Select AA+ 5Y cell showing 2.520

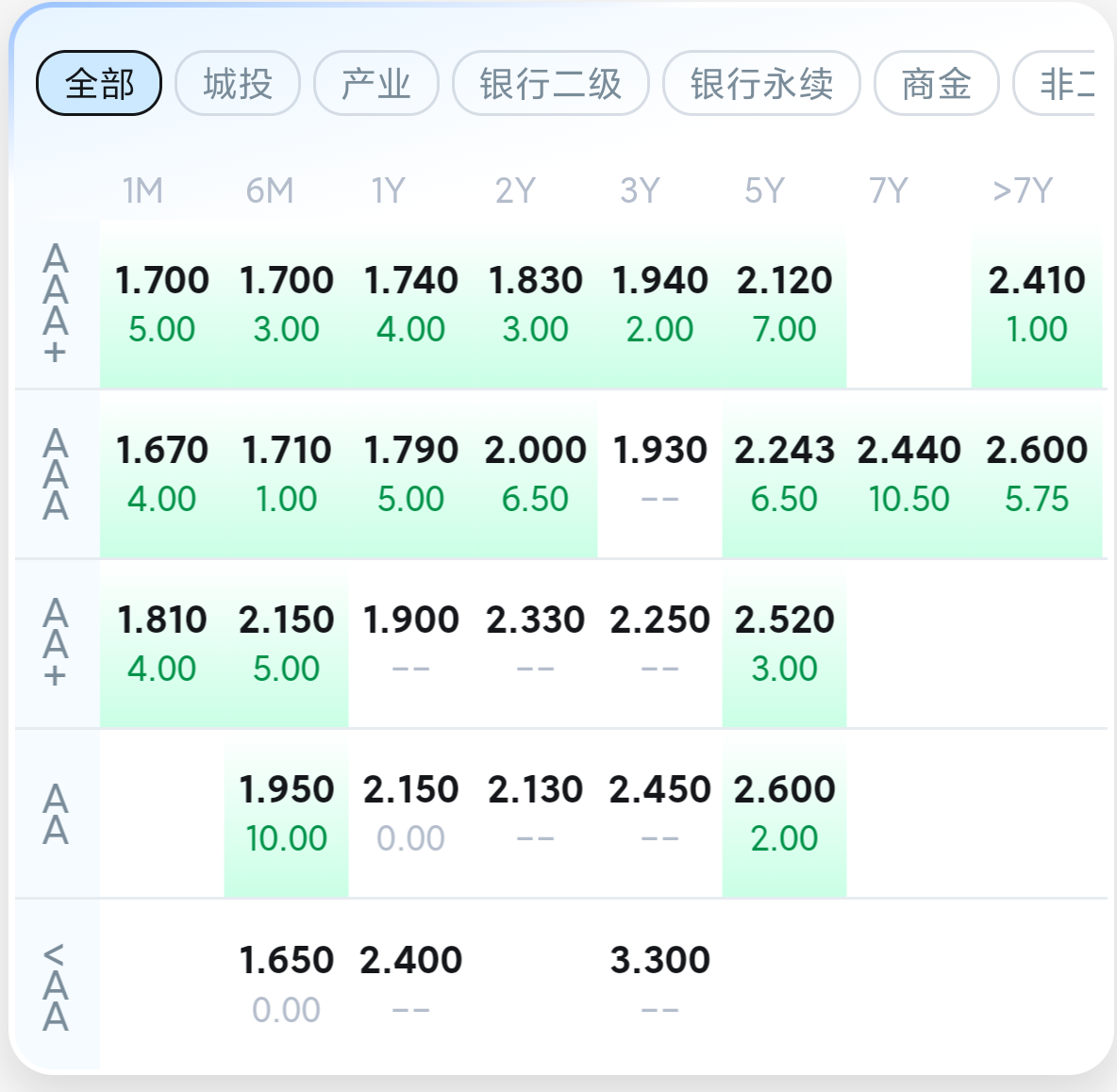pyautogui.click(x=784, y=643)
